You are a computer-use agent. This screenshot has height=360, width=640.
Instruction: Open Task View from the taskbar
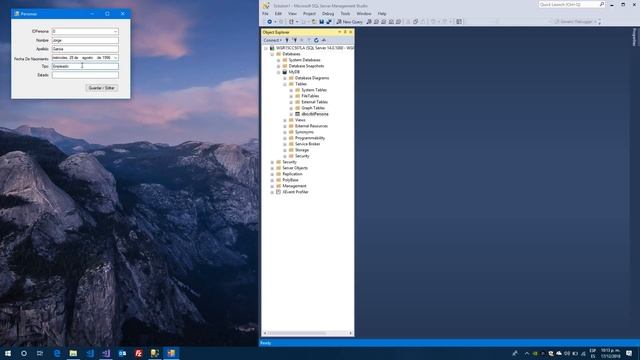tap(40, 353)
